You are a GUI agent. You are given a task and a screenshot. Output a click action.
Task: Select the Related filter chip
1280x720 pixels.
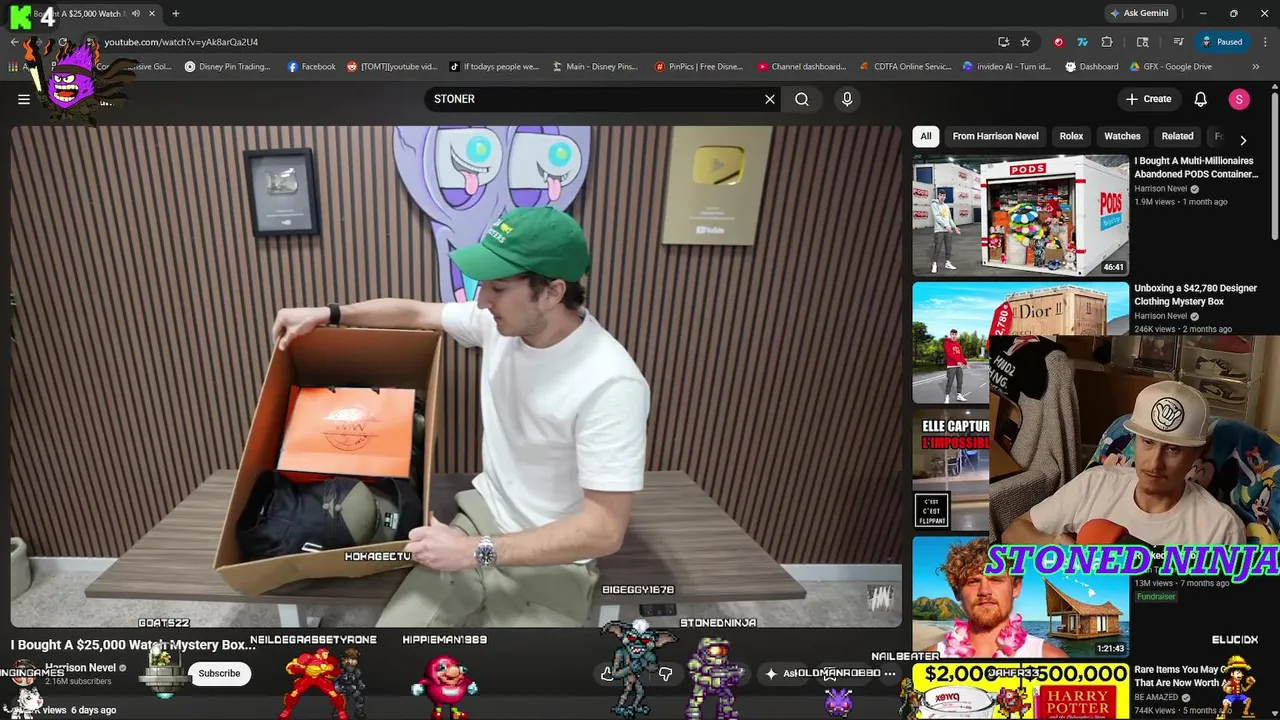click(x=1177, y=136)
